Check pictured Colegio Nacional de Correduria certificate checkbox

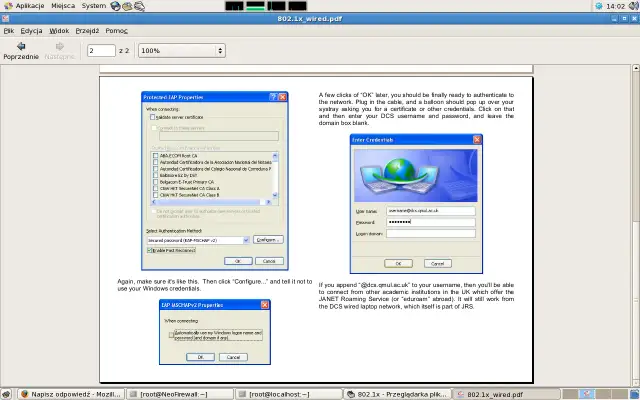[x=155, y=169]
